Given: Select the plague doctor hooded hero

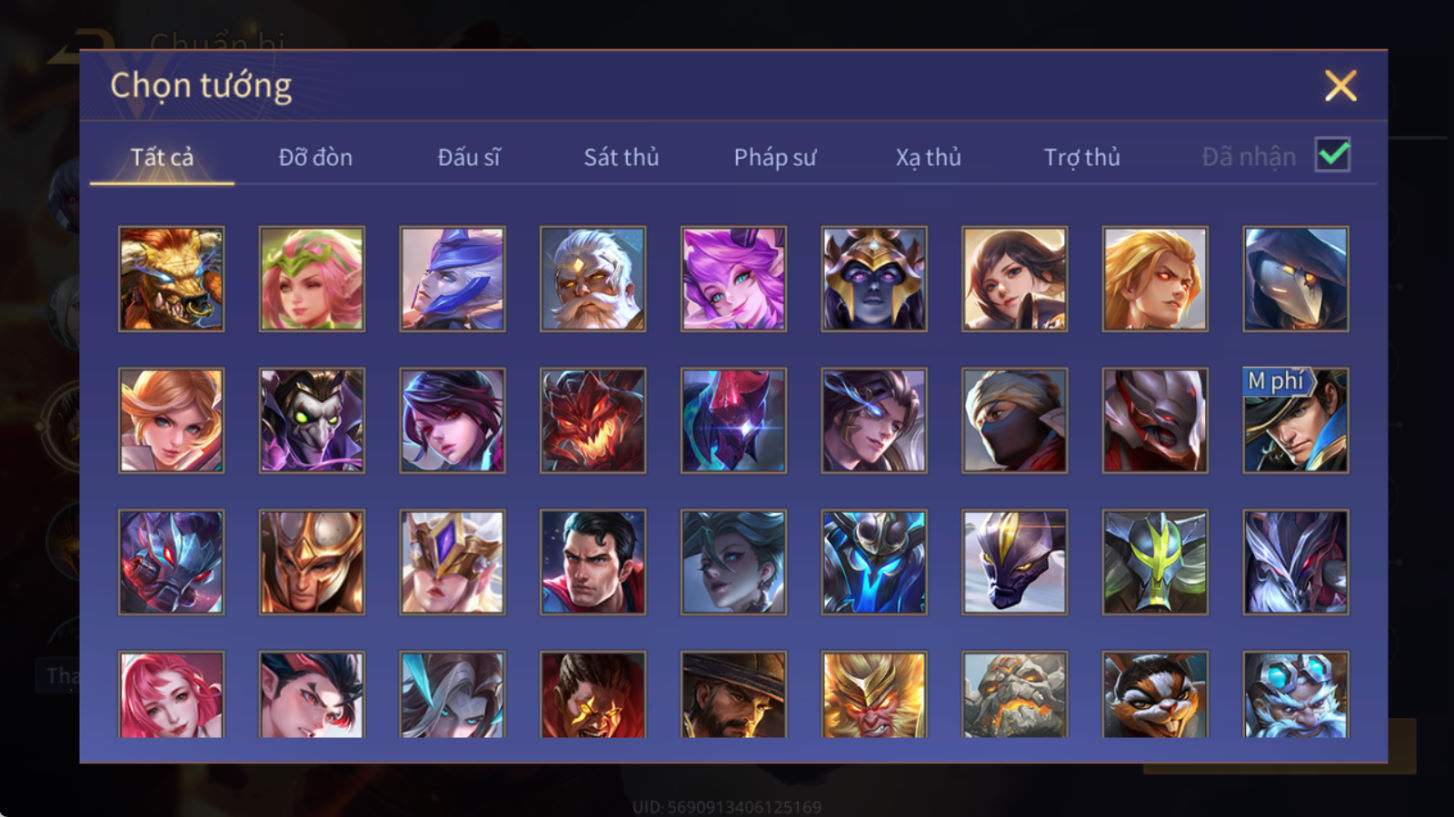Looking at the screenshot, I should pos(1296,278).
